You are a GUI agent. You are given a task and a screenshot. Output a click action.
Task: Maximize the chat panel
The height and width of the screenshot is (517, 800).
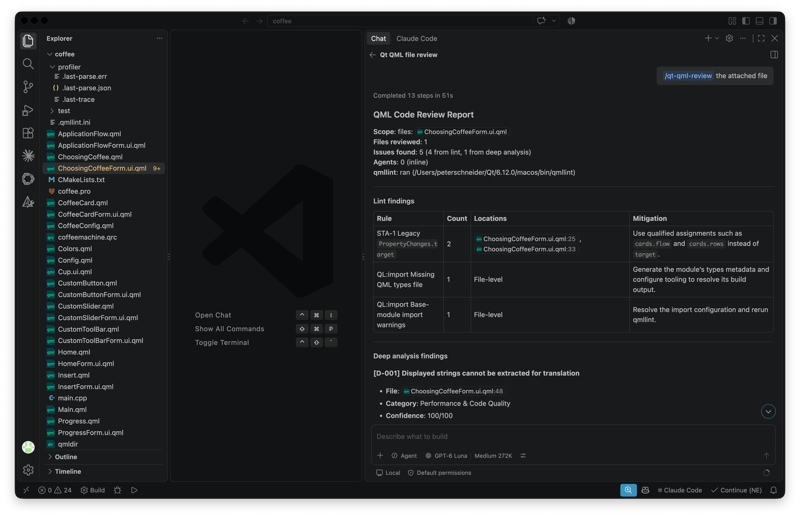(x=761, y=38)
